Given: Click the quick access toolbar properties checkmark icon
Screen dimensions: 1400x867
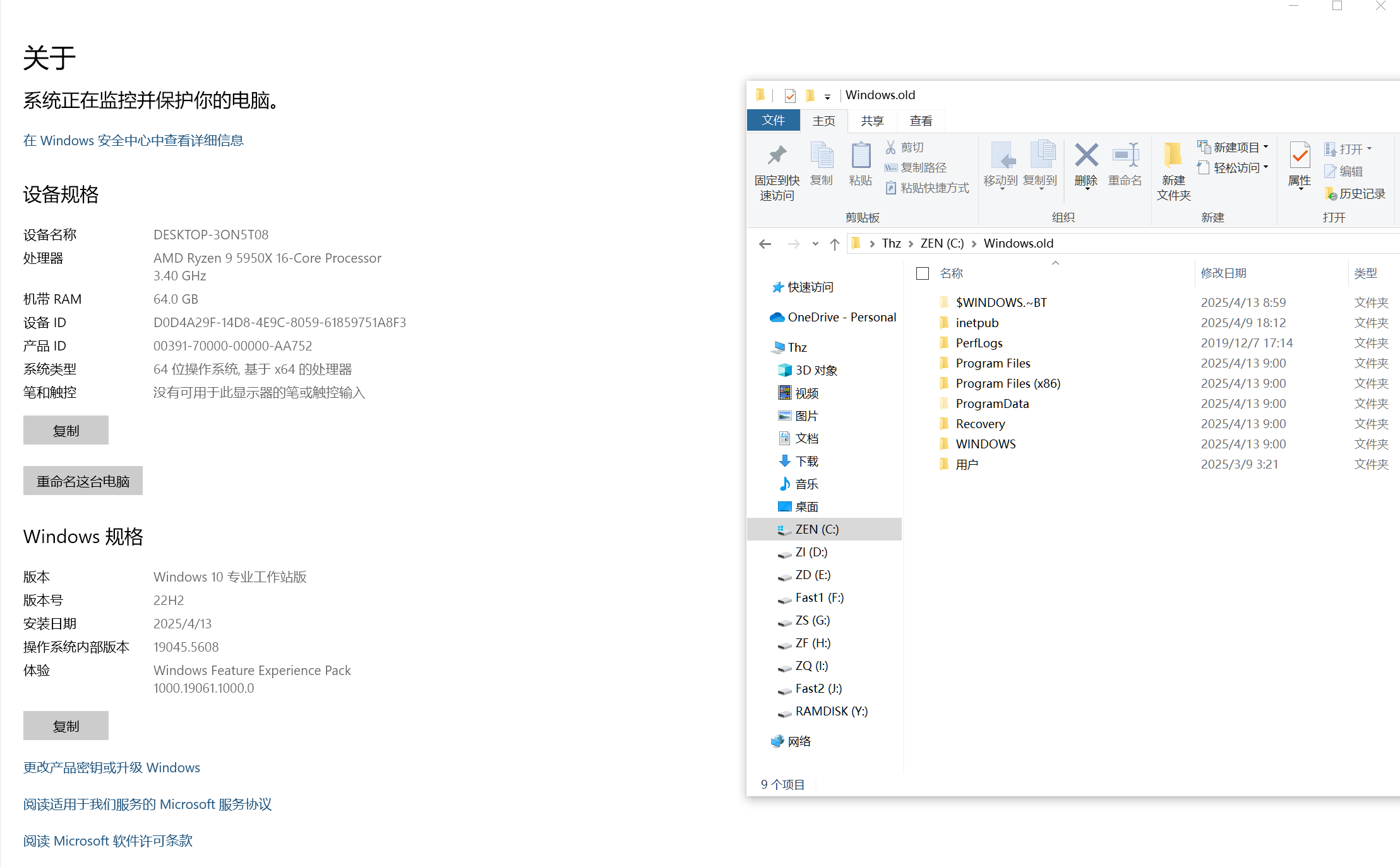Looking at the screenshot, I should pos(790,95).
